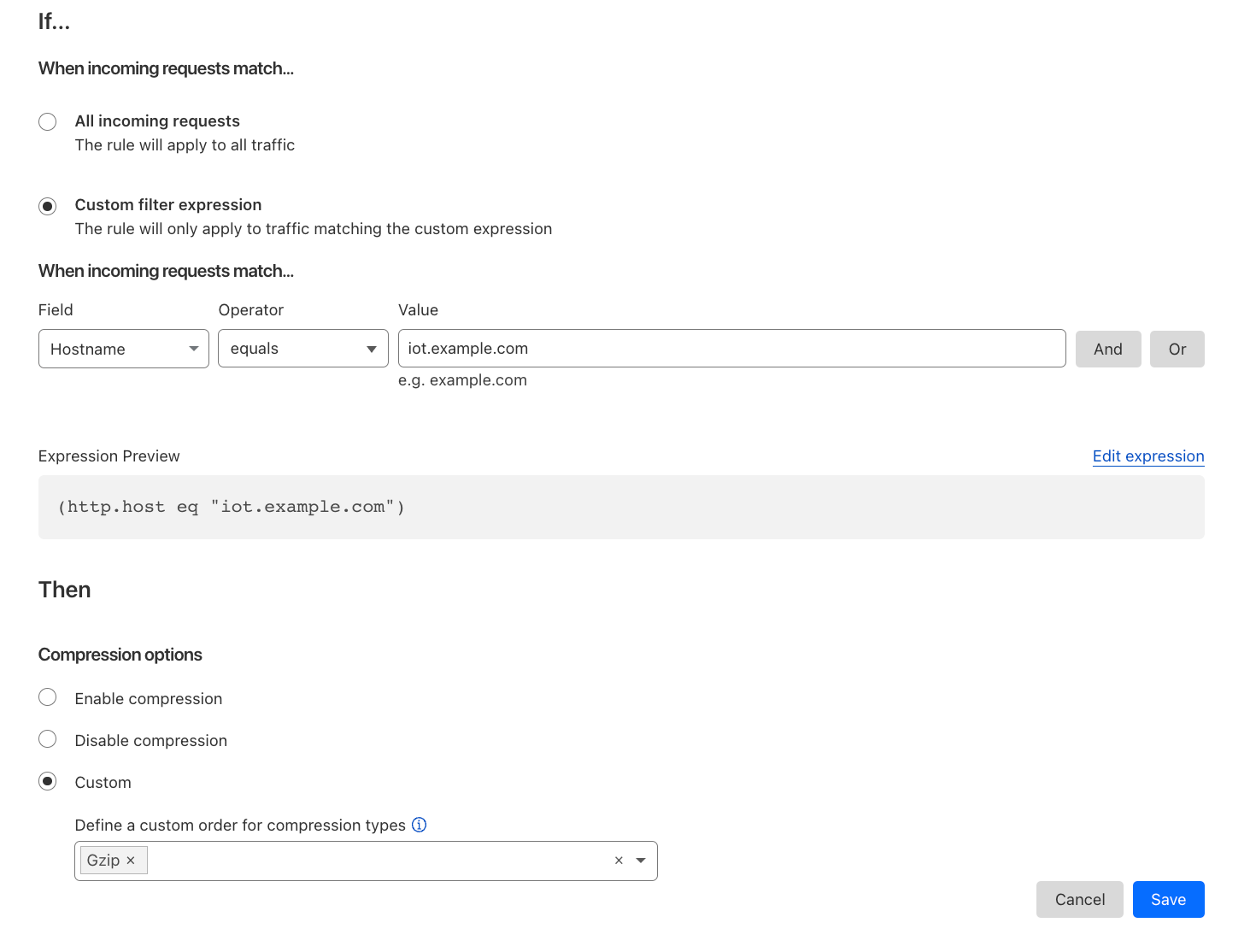Open info tooltip for compression types order
Viewport: 1256px width, 952px height.
(x=419, y=825)
